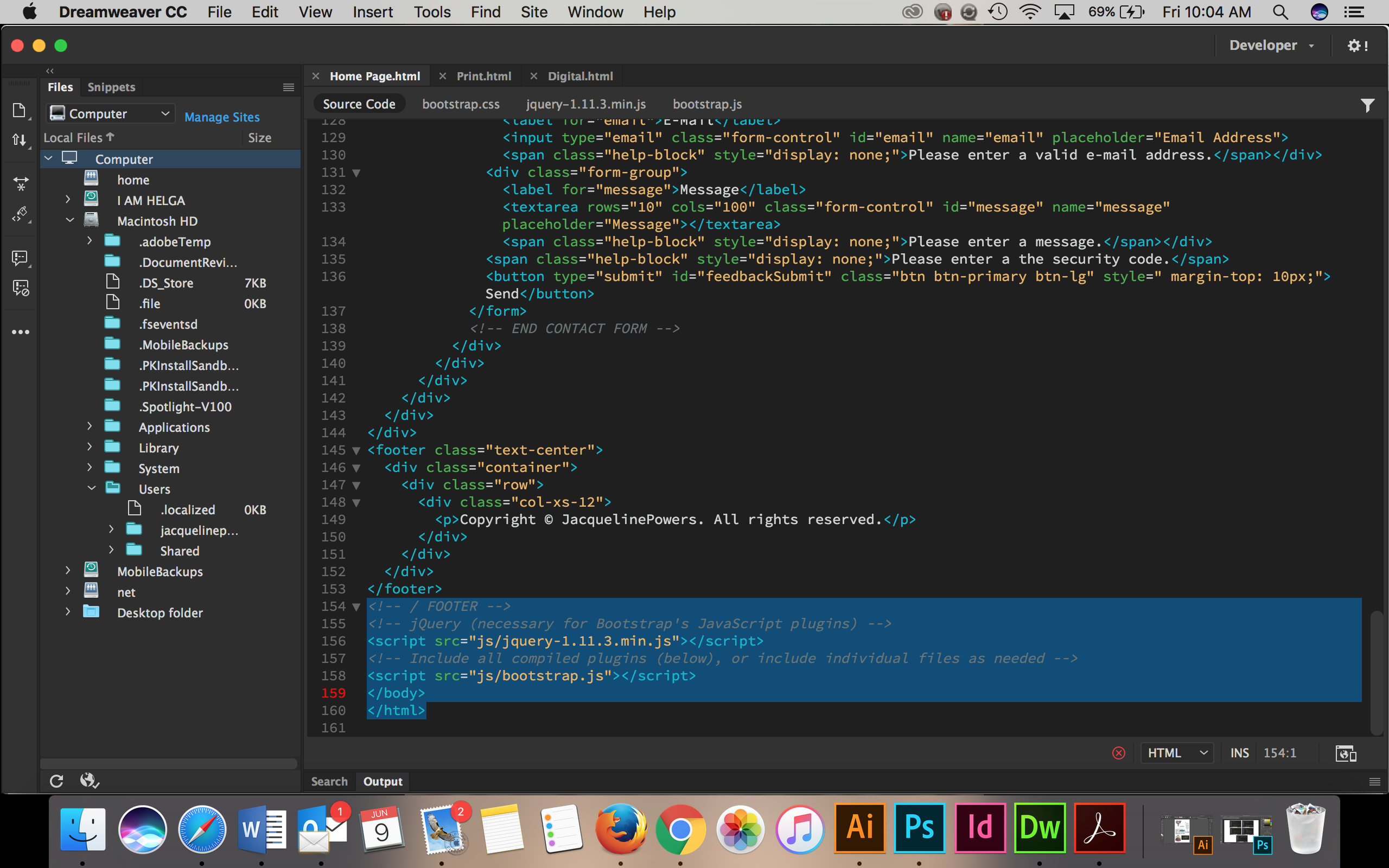Close the Print.html tab
1389x868 pixels.
(x=443, y=76)
